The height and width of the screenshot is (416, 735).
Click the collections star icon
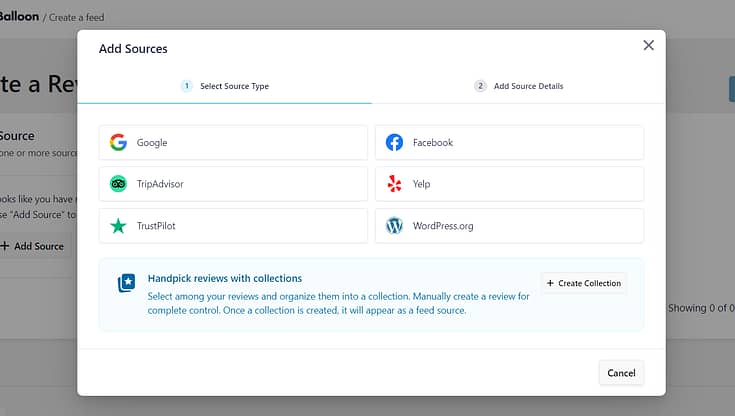[127, 283]
